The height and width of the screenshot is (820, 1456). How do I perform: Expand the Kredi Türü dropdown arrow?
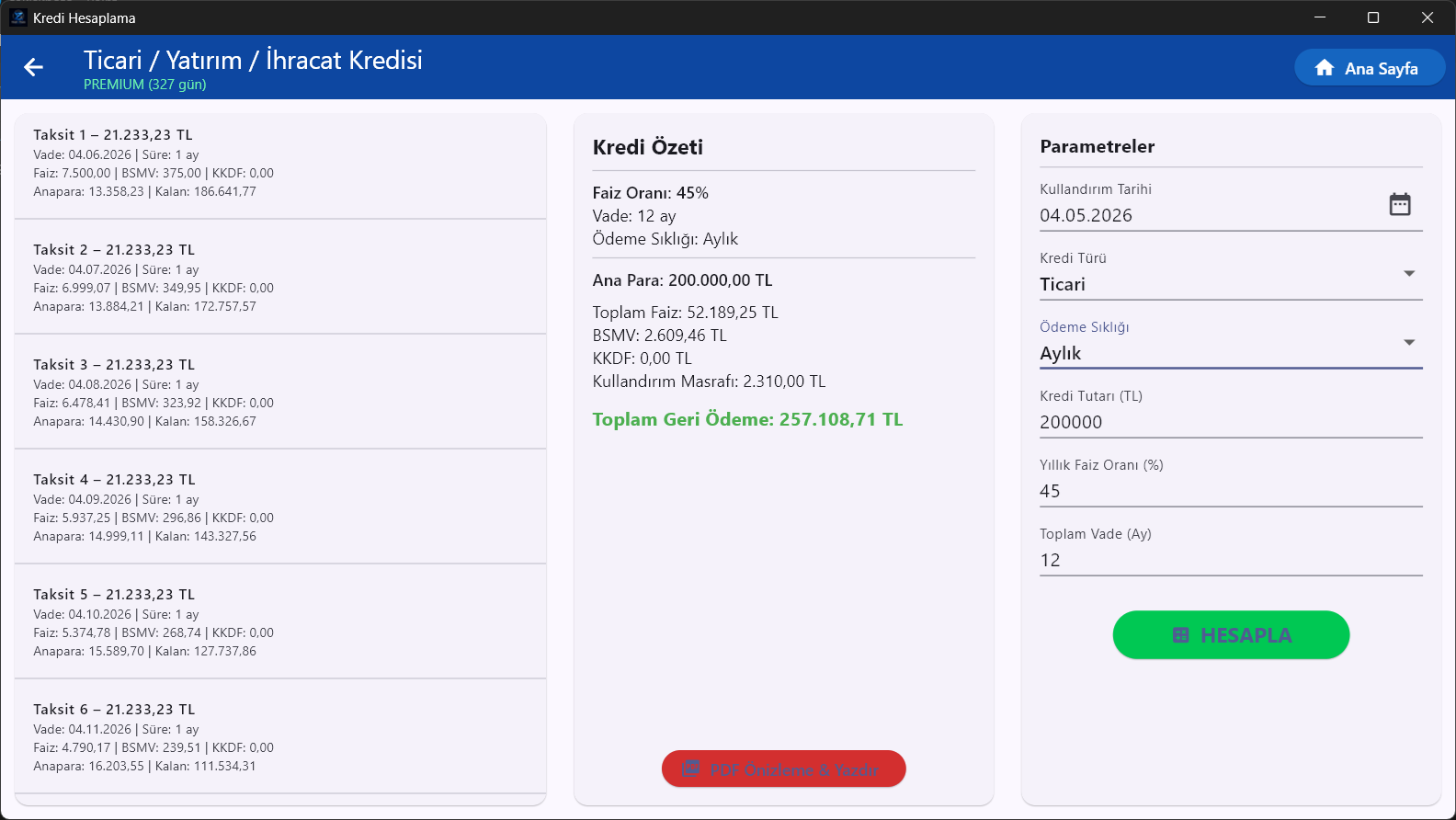click(1409, 273)
